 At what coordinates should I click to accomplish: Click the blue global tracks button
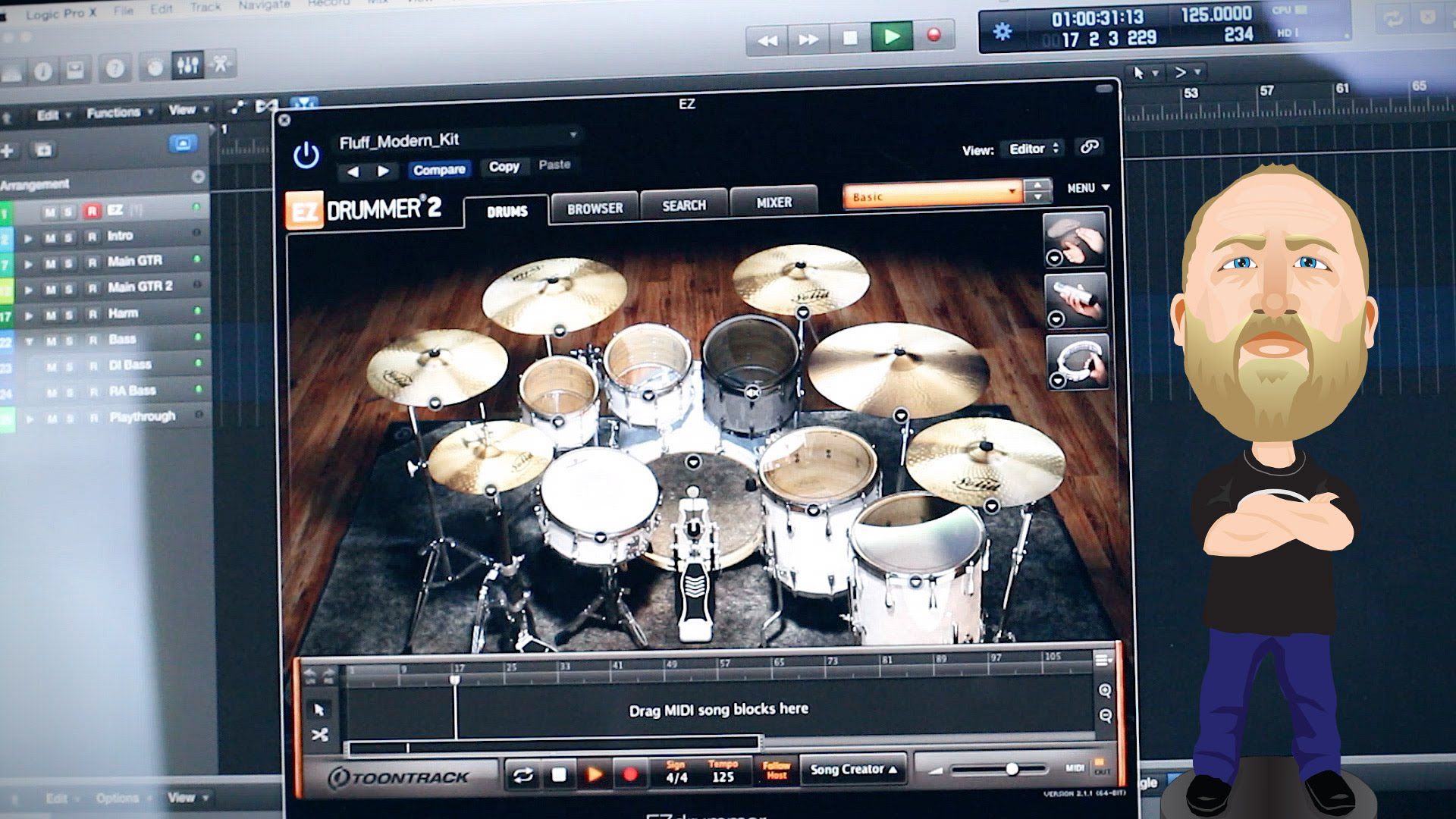[183, 144]
